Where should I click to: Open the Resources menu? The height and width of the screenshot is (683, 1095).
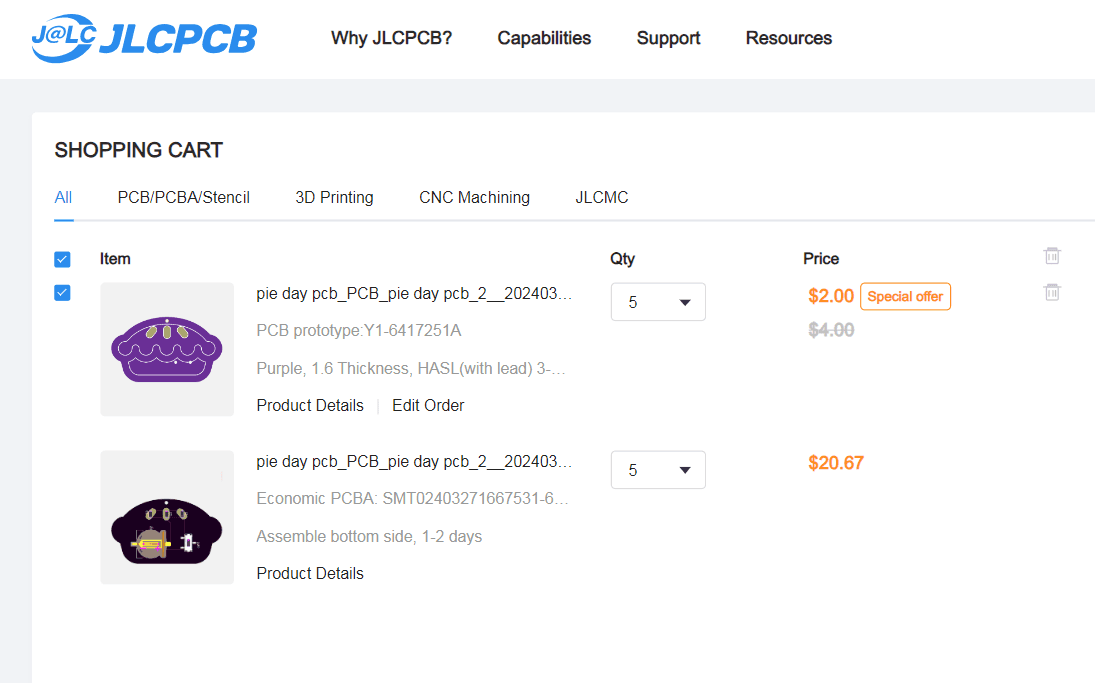pos(788,38)
